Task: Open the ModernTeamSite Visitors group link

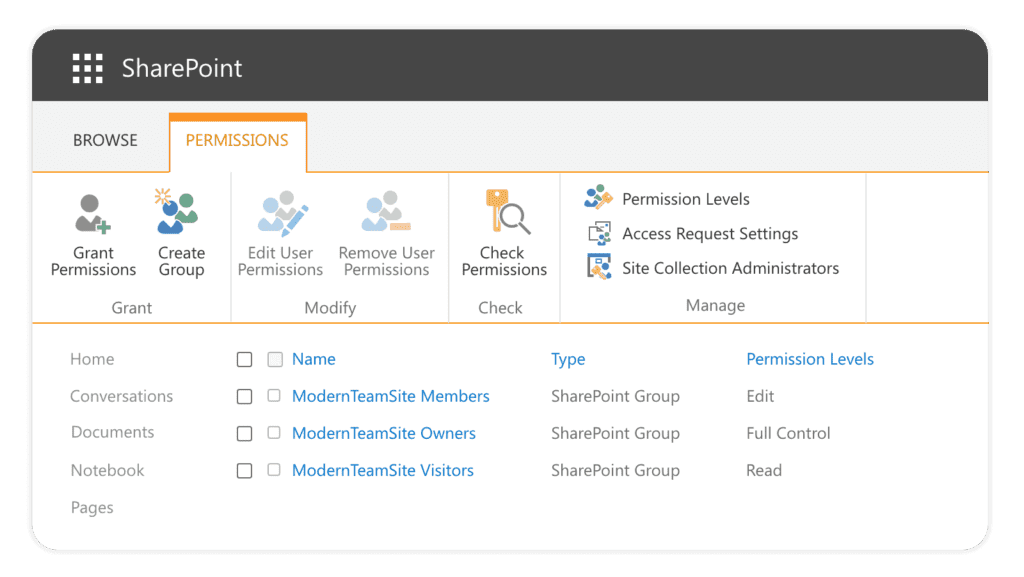Action: [383, 471]
